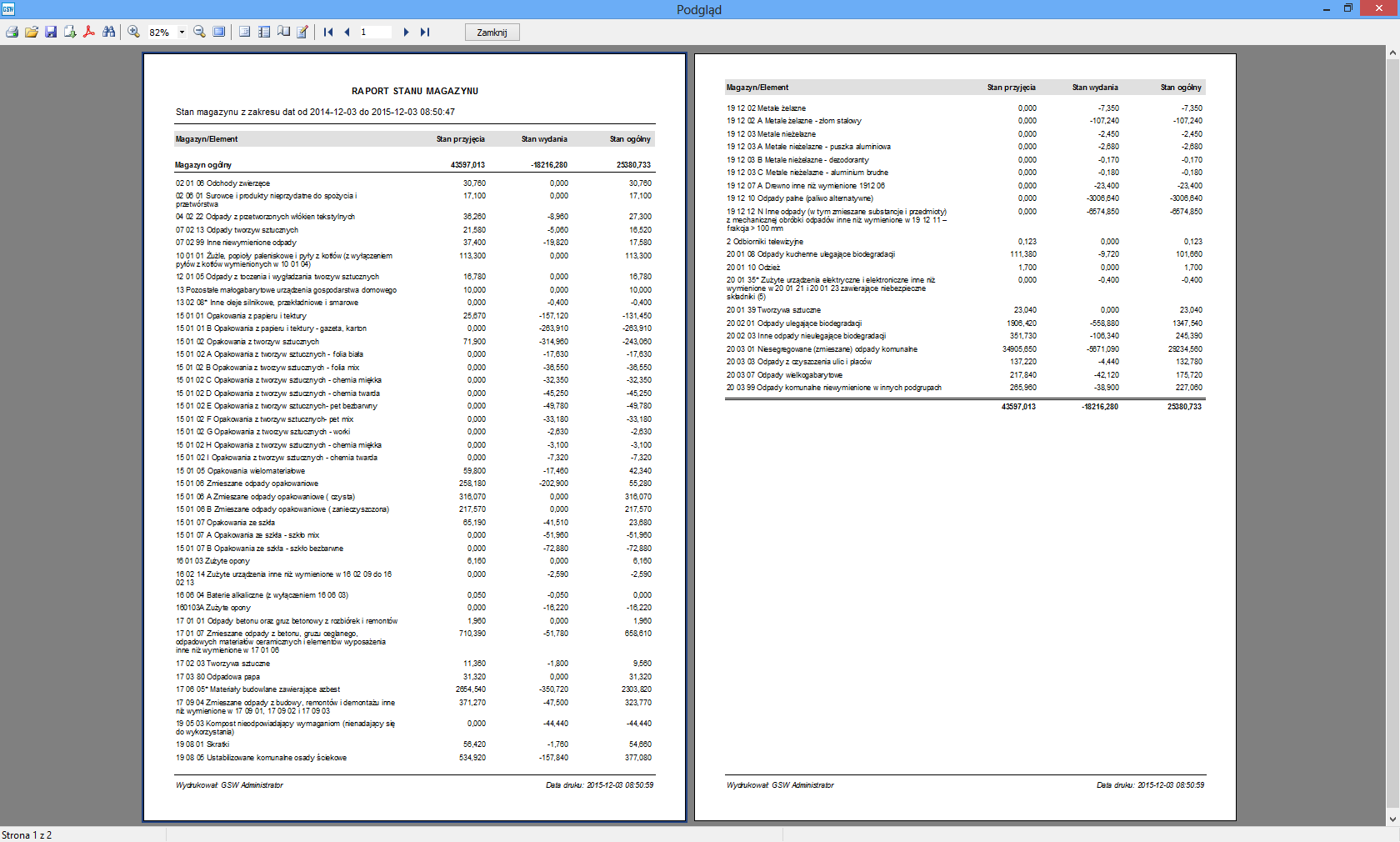1400x842 pixels.
Task: Edit the page with the pencil icon
Action: click(302, 32)
